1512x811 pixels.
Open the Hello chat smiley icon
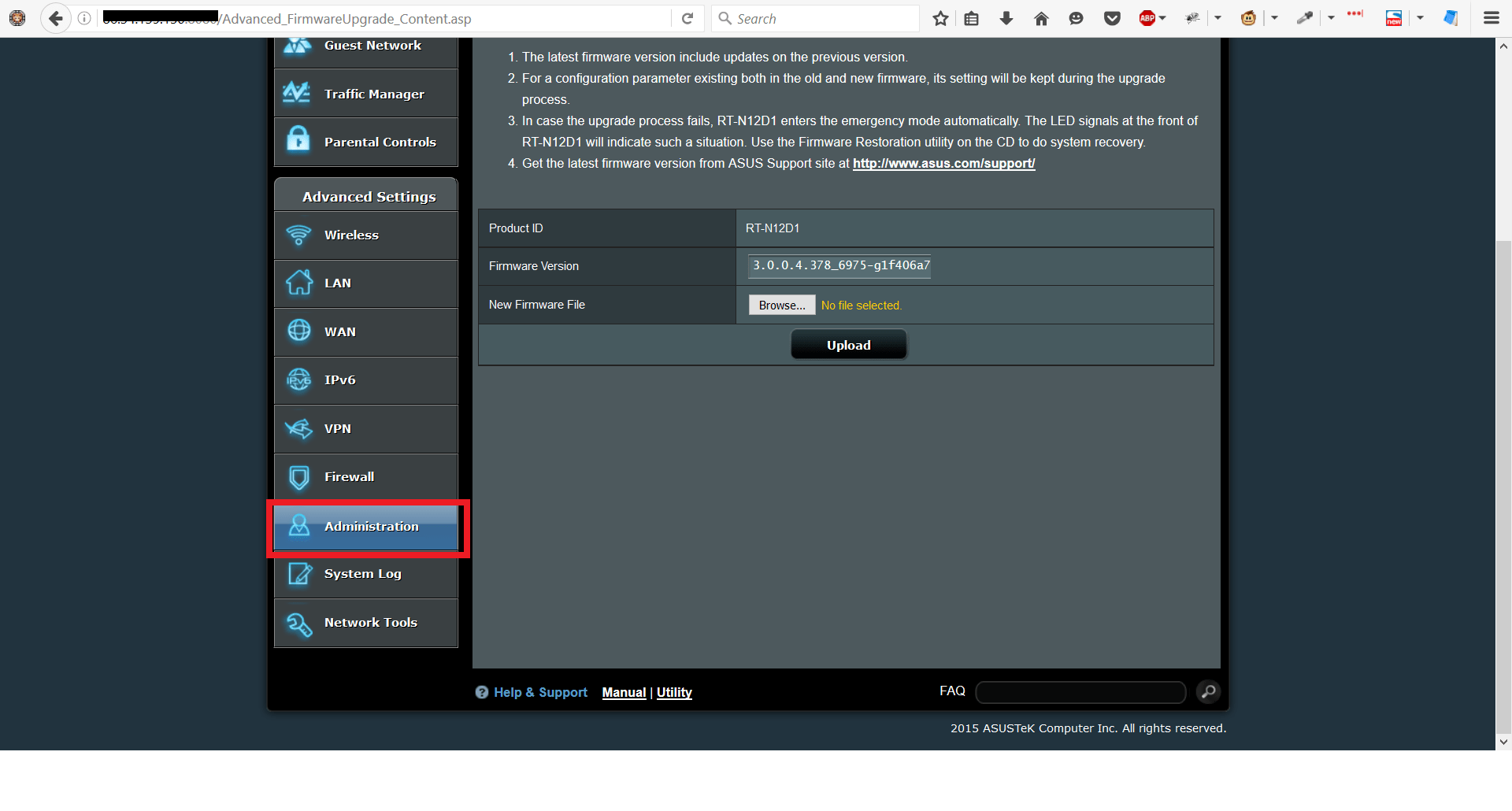click(1076, 18)
